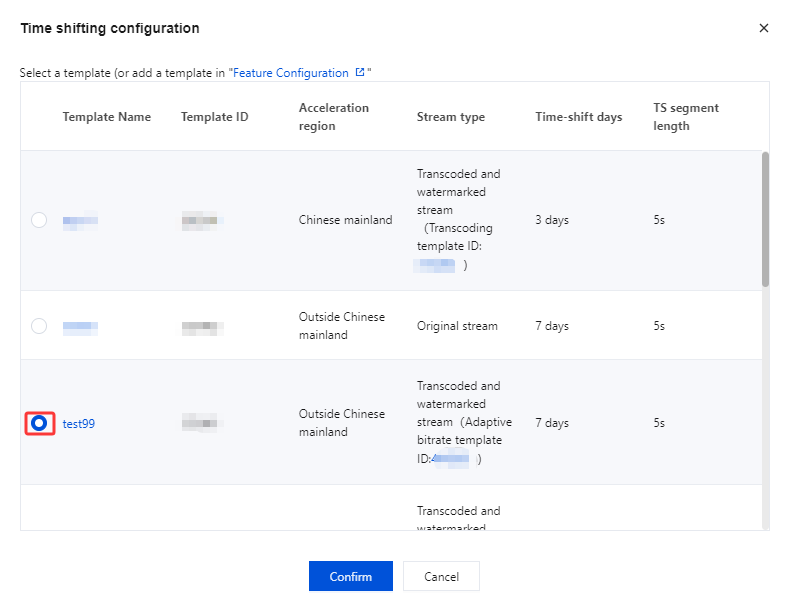Viewport: 790px width, 612px height.
Task: Select the radio button for the Original stream template
Action: [x=39, y=326]
